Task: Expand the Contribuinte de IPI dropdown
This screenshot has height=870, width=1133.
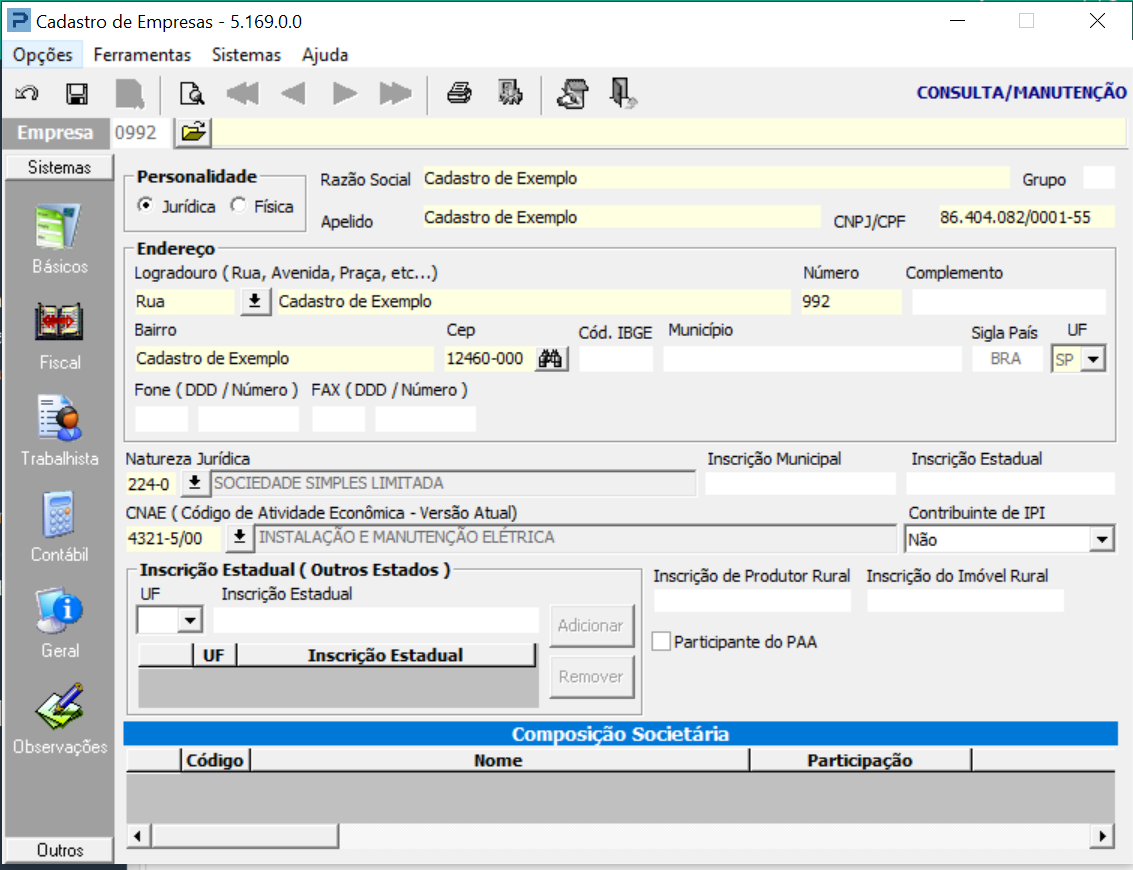Action: point(1101,539)
